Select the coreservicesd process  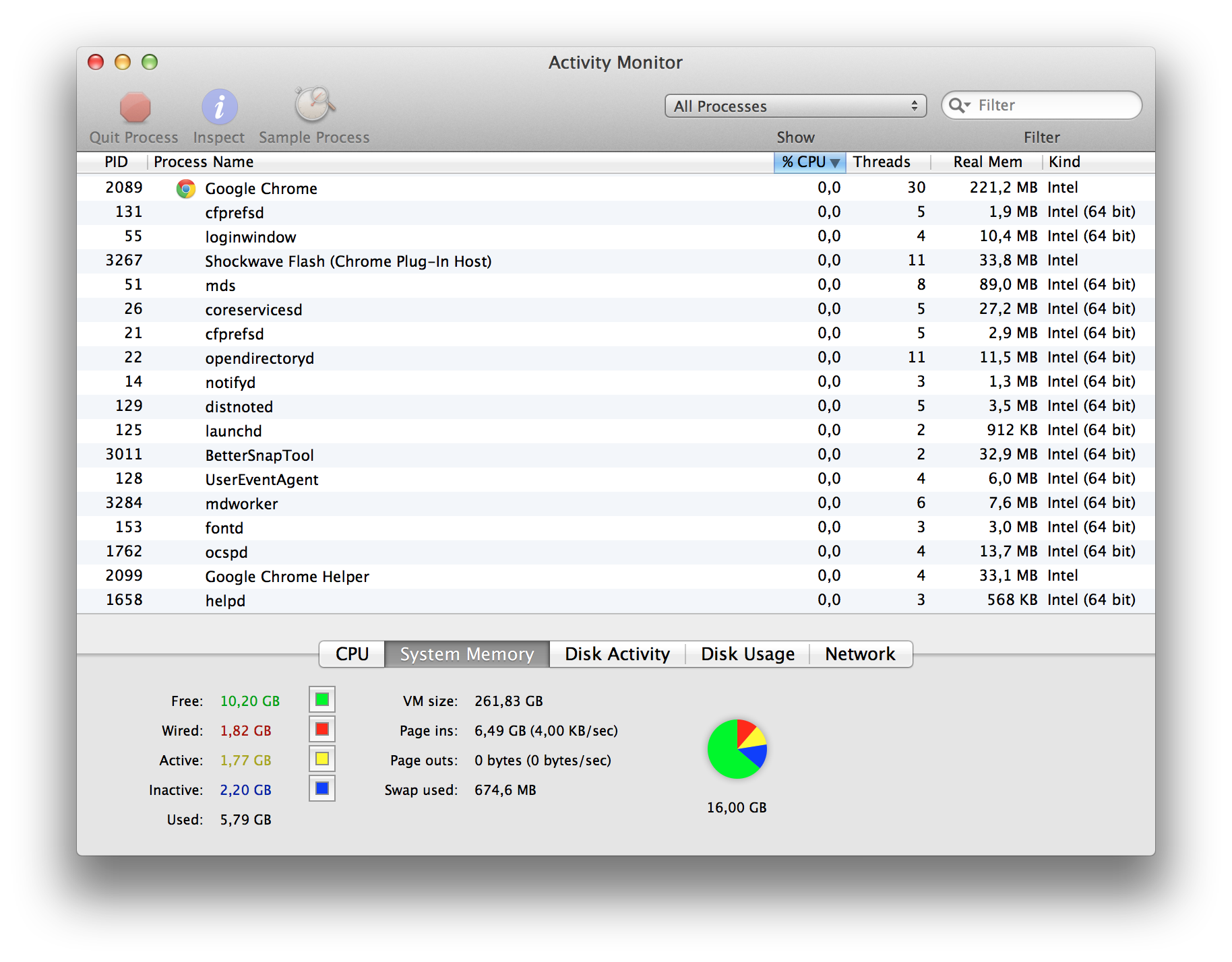pos(616,310)
